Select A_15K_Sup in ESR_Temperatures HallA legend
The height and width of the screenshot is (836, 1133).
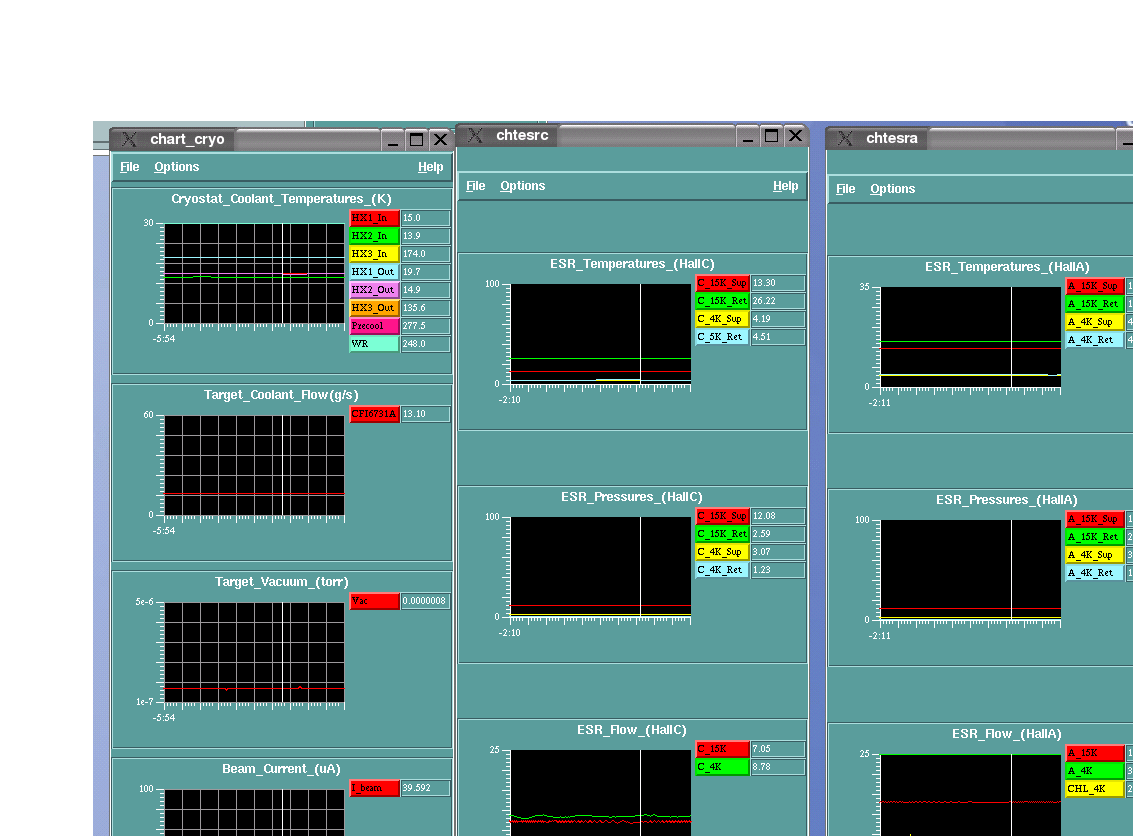(1095, 285)
